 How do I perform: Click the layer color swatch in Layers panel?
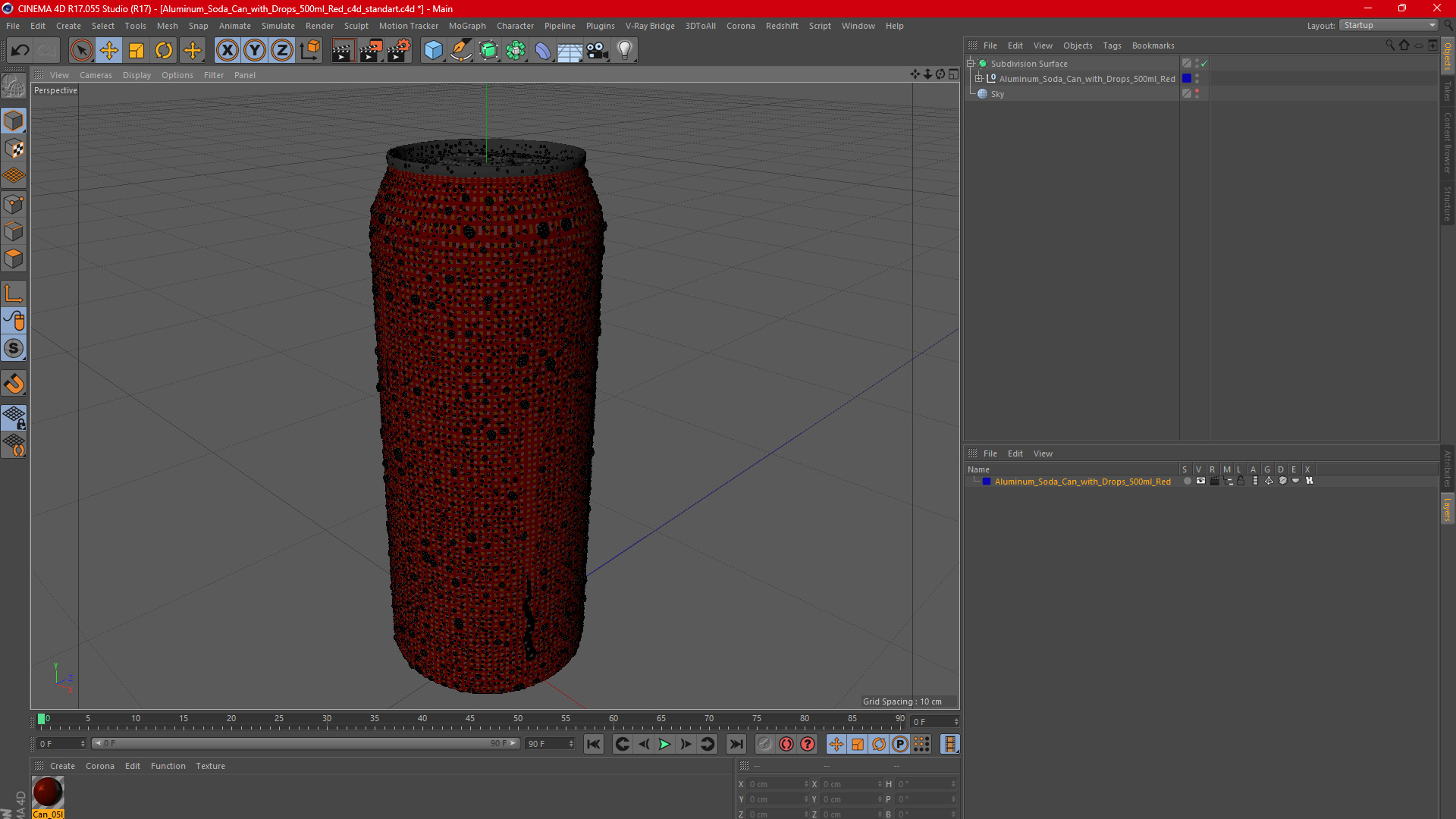coord(987,482)
